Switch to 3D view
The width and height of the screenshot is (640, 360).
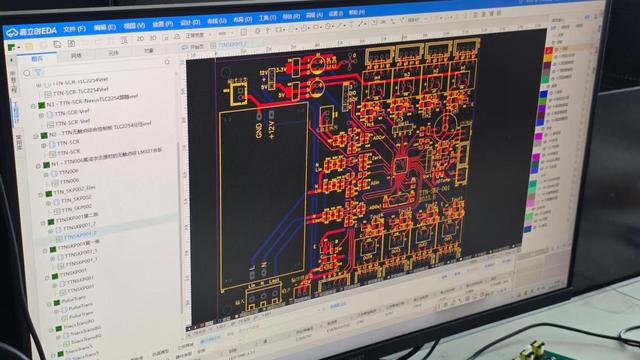tap(153, 38)
